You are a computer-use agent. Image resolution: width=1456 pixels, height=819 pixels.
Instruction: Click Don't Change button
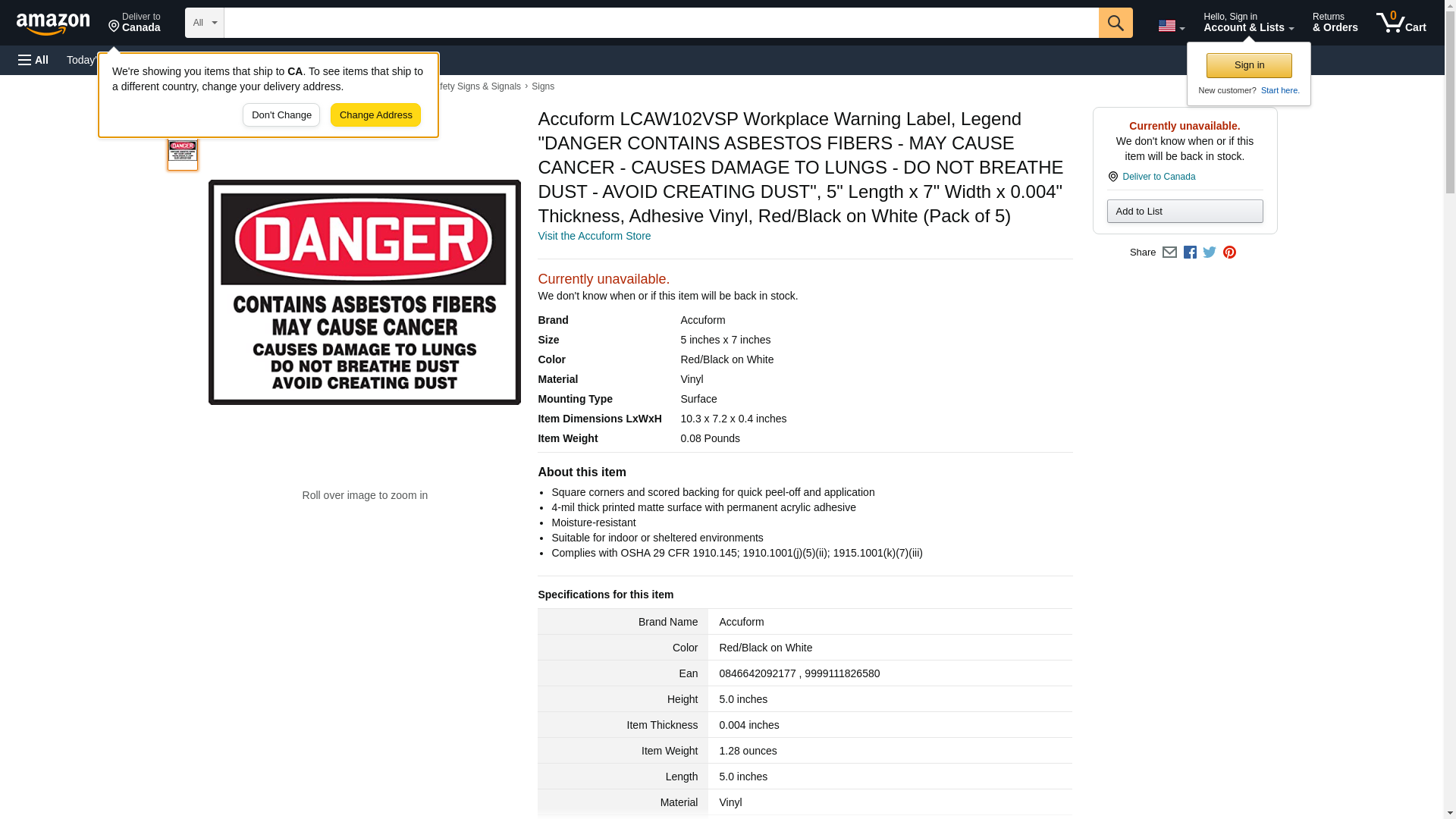tap(281, 115)
